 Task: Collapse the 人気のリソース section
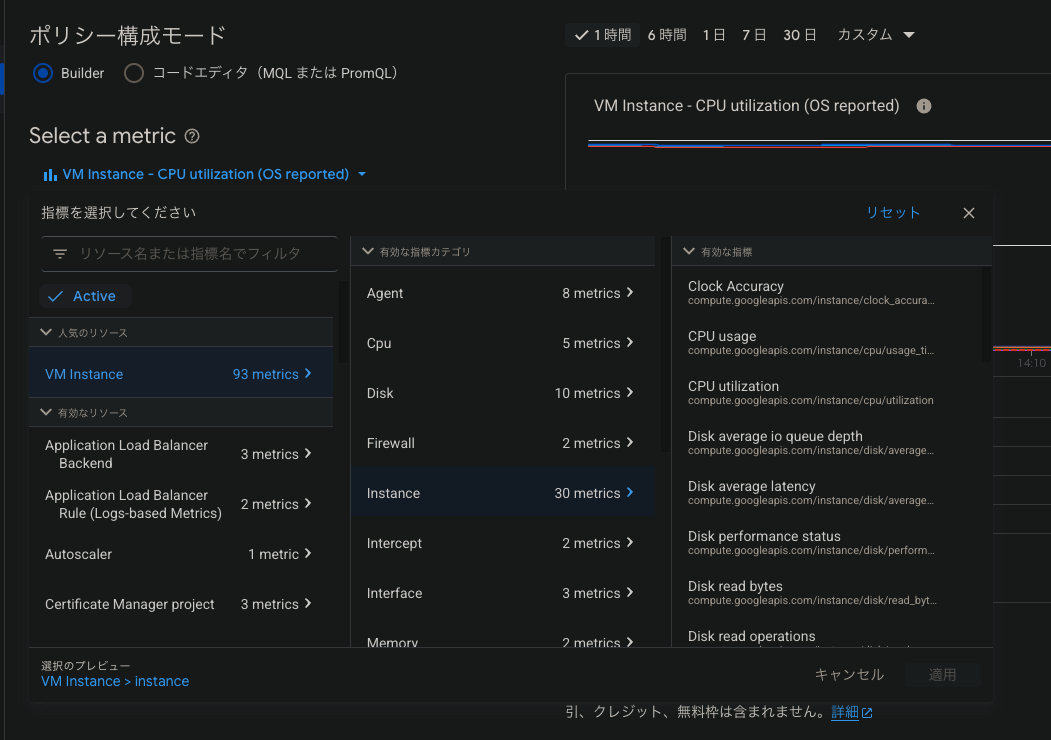point(46,332)
